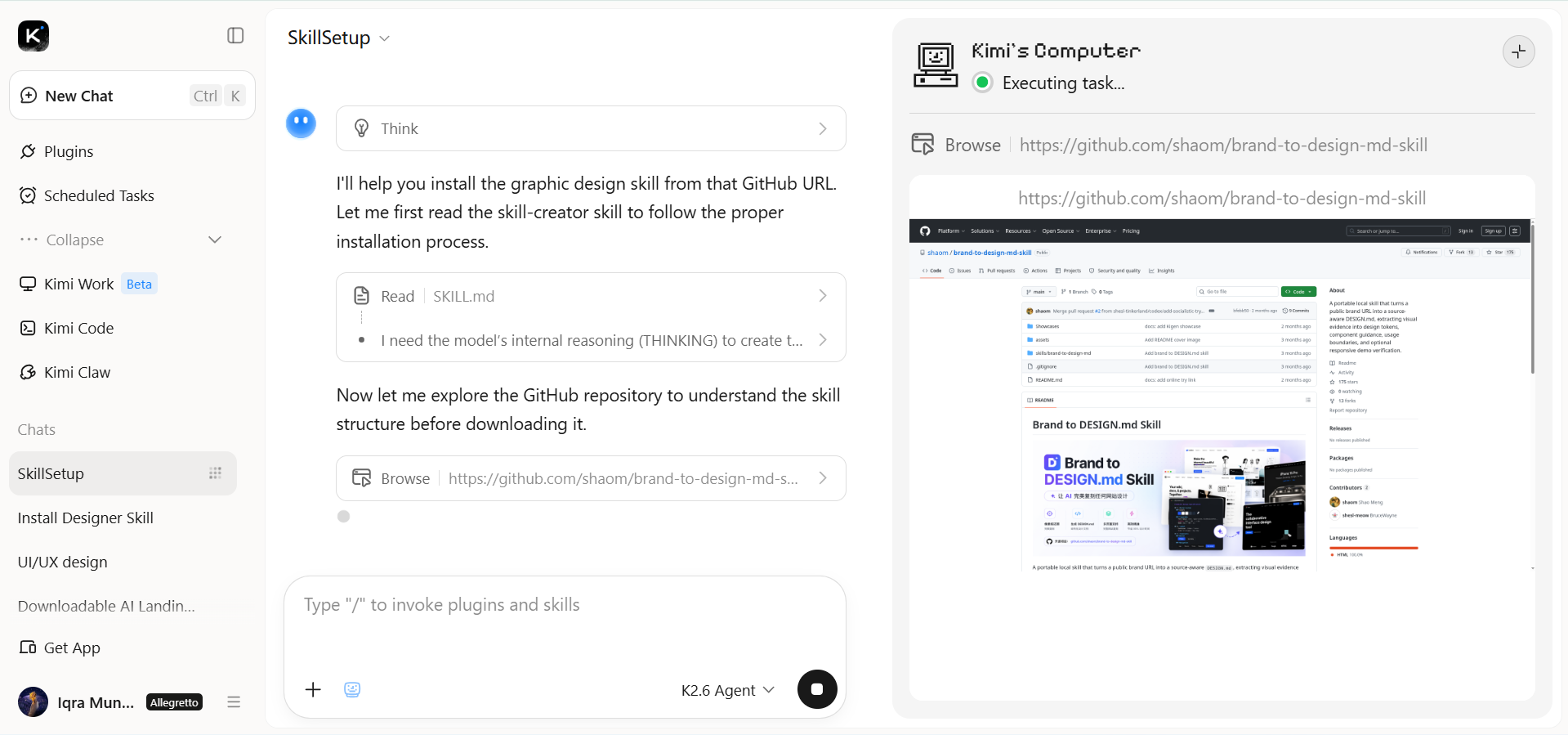Image resolution: width=1568 pixels, height=735 pixels.
Task: Open the K2.6 Agent model dropdown
Action: click(x=728, y=691)
